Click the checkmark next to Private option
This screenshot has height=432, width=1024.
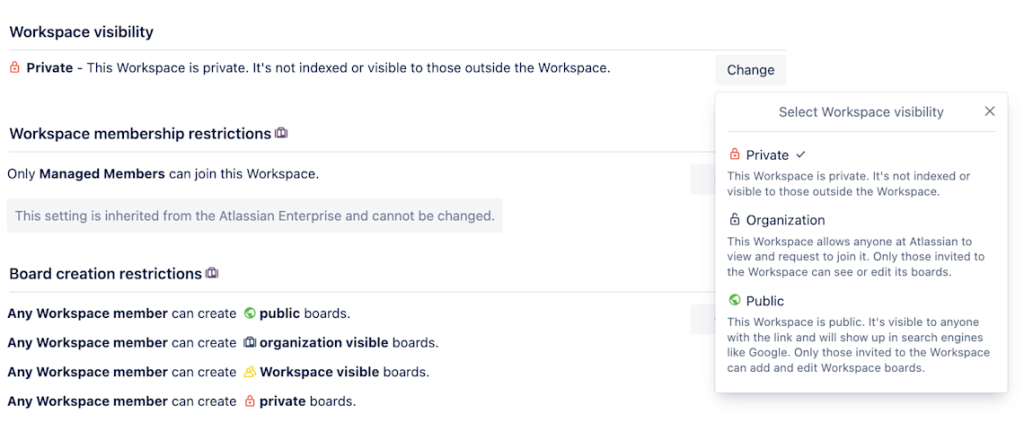point(800,155)
